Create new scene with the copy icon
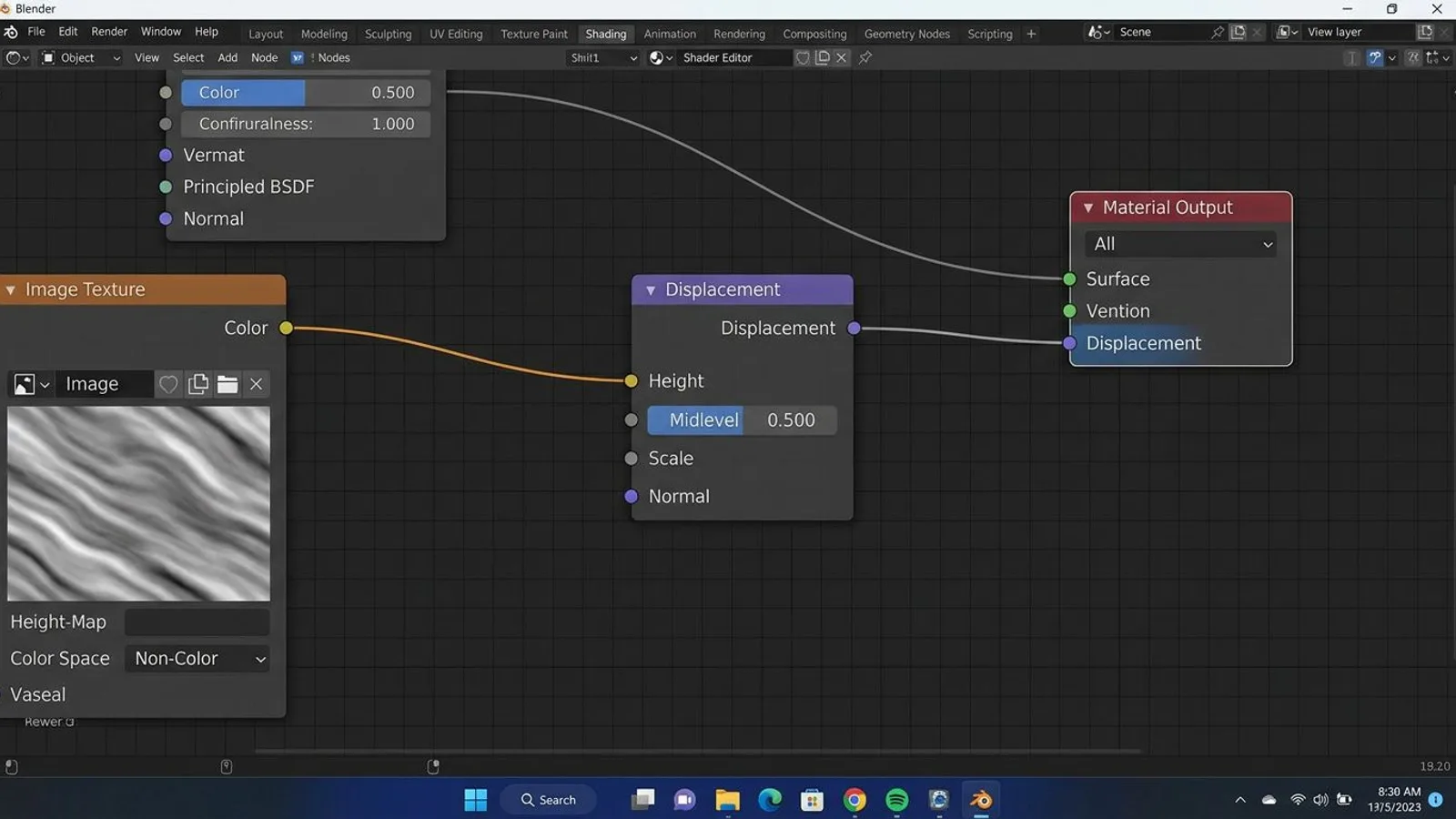 pos(1238,32)
